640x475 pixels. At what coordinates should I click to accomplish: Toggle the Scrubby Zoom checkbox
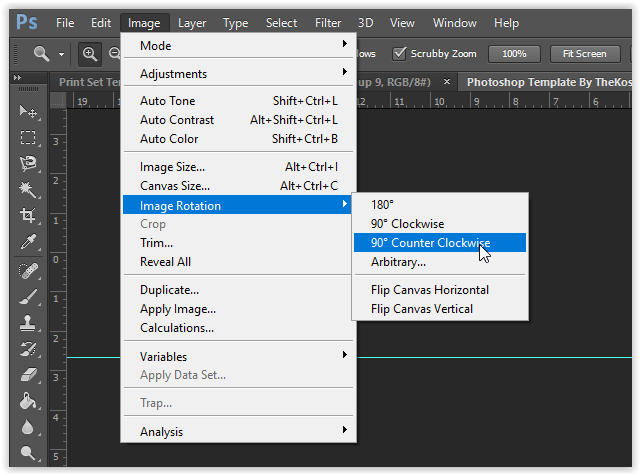pyautogui.click(x=399, y=53)
